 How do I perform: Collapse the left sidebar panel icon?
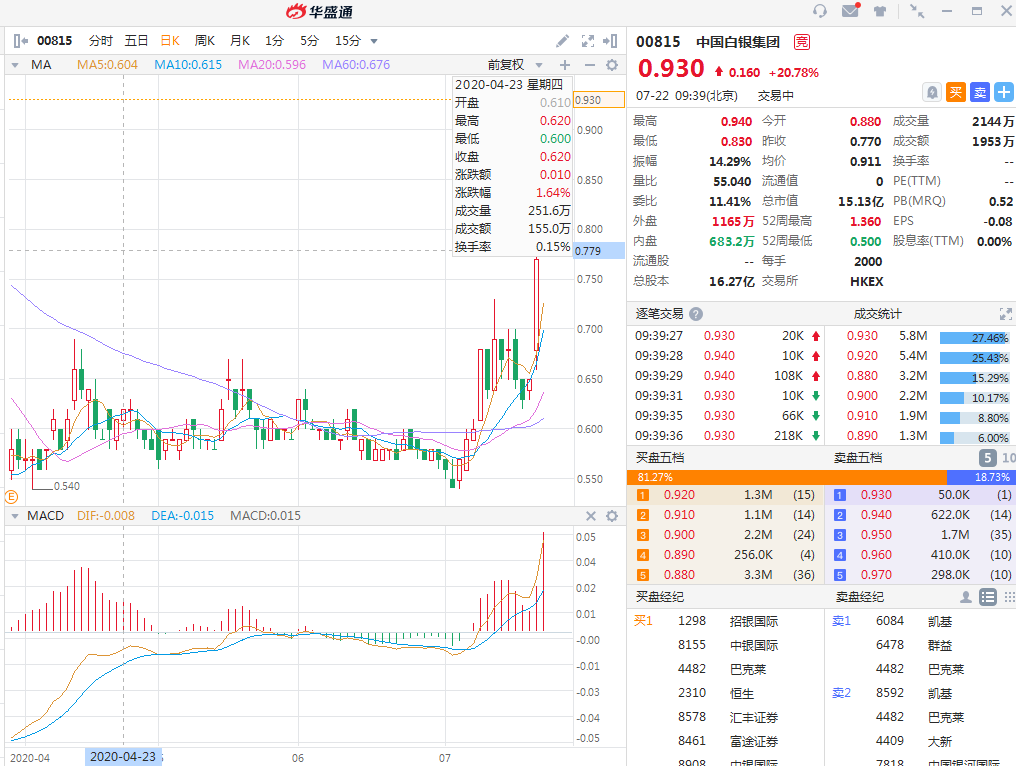click(21, 41)
